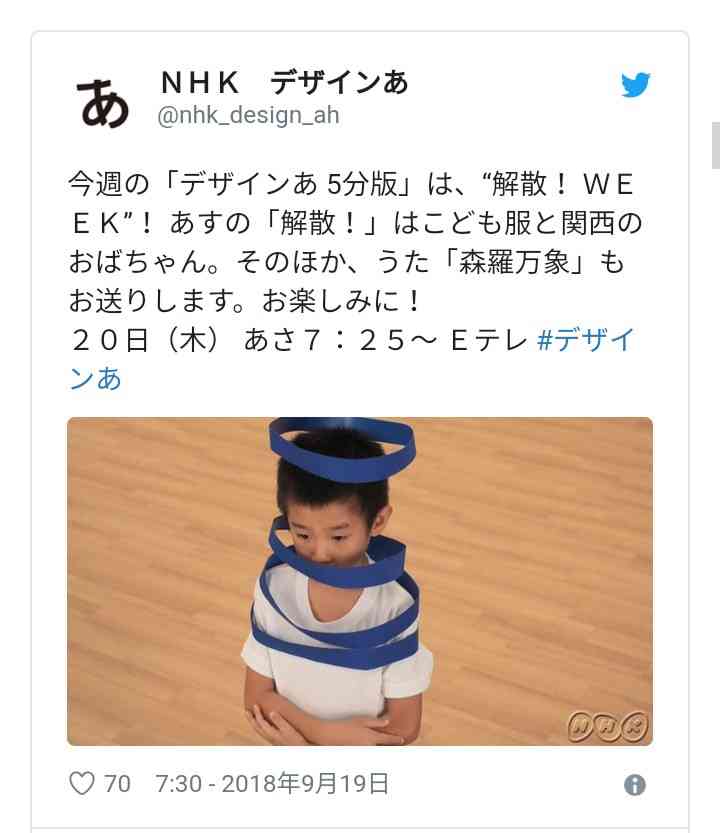
Task: Click the broadcast time text あさ７：２５〜
Action: tap(341, 341)
